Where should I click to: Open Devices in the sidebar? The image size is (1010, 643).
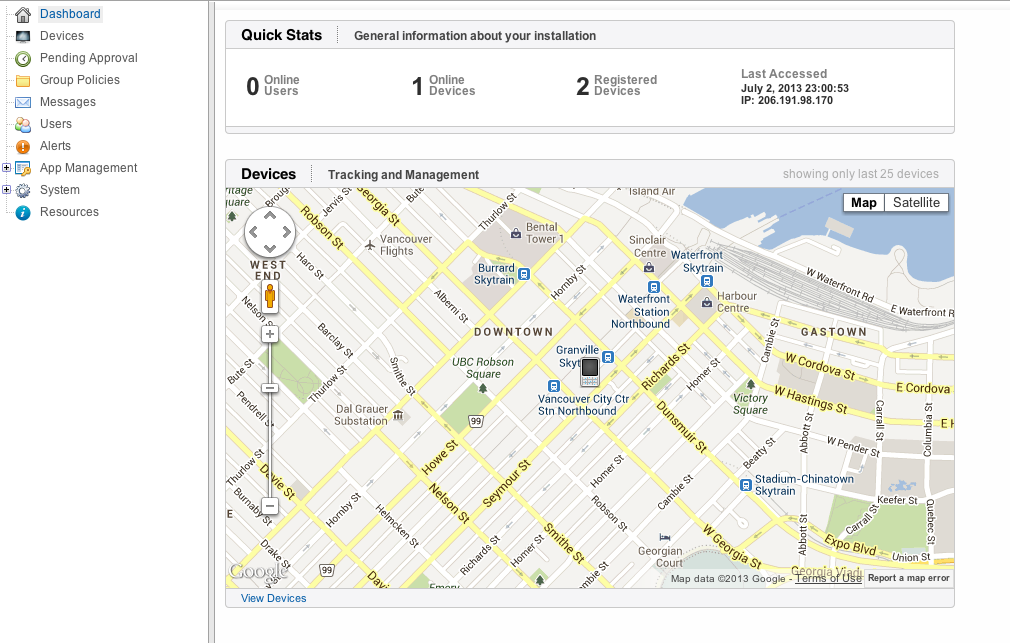[x=62, y=36]
